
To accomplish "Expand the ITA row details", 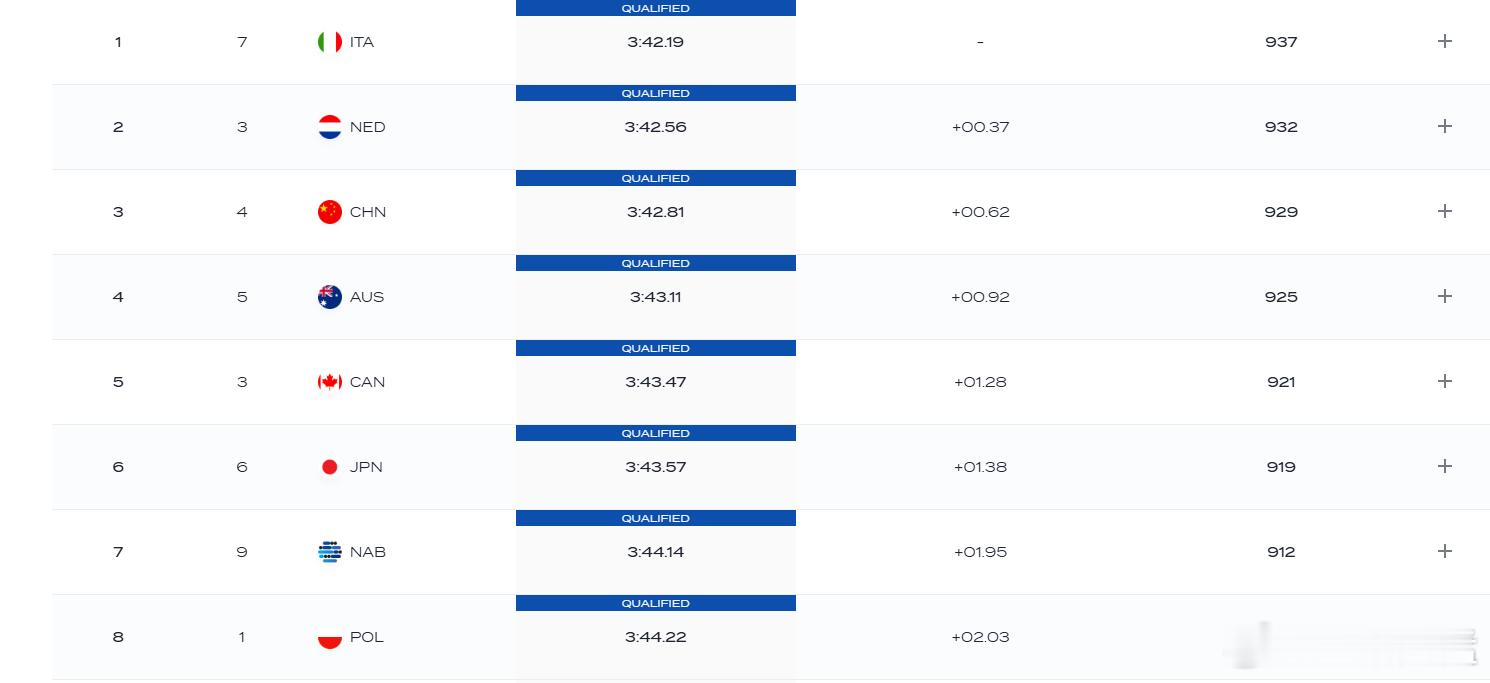I will [1444, 41].
